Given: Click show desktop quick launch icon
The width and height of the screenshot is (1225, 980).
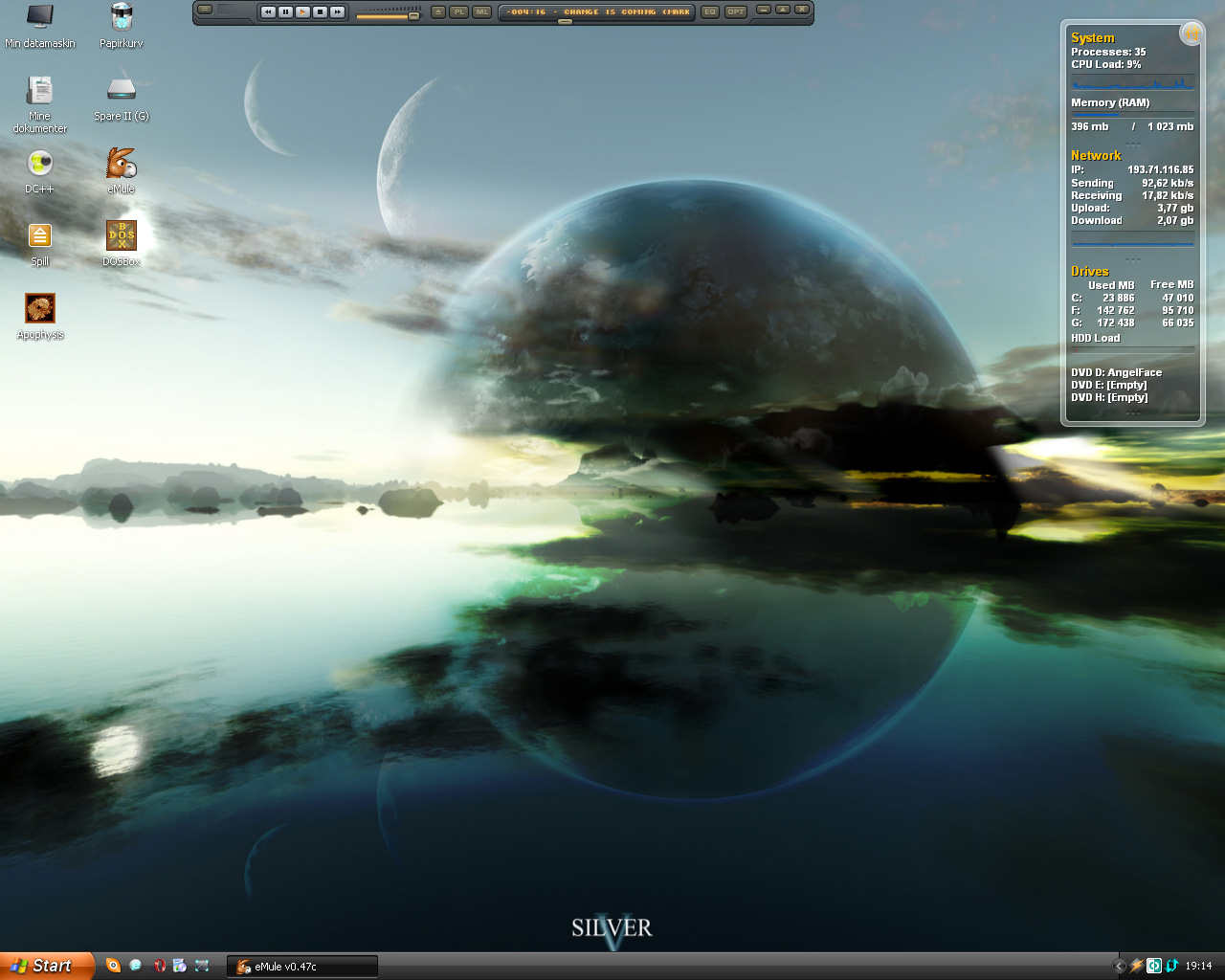Looking at the screenshot, I should coord(202,966).
